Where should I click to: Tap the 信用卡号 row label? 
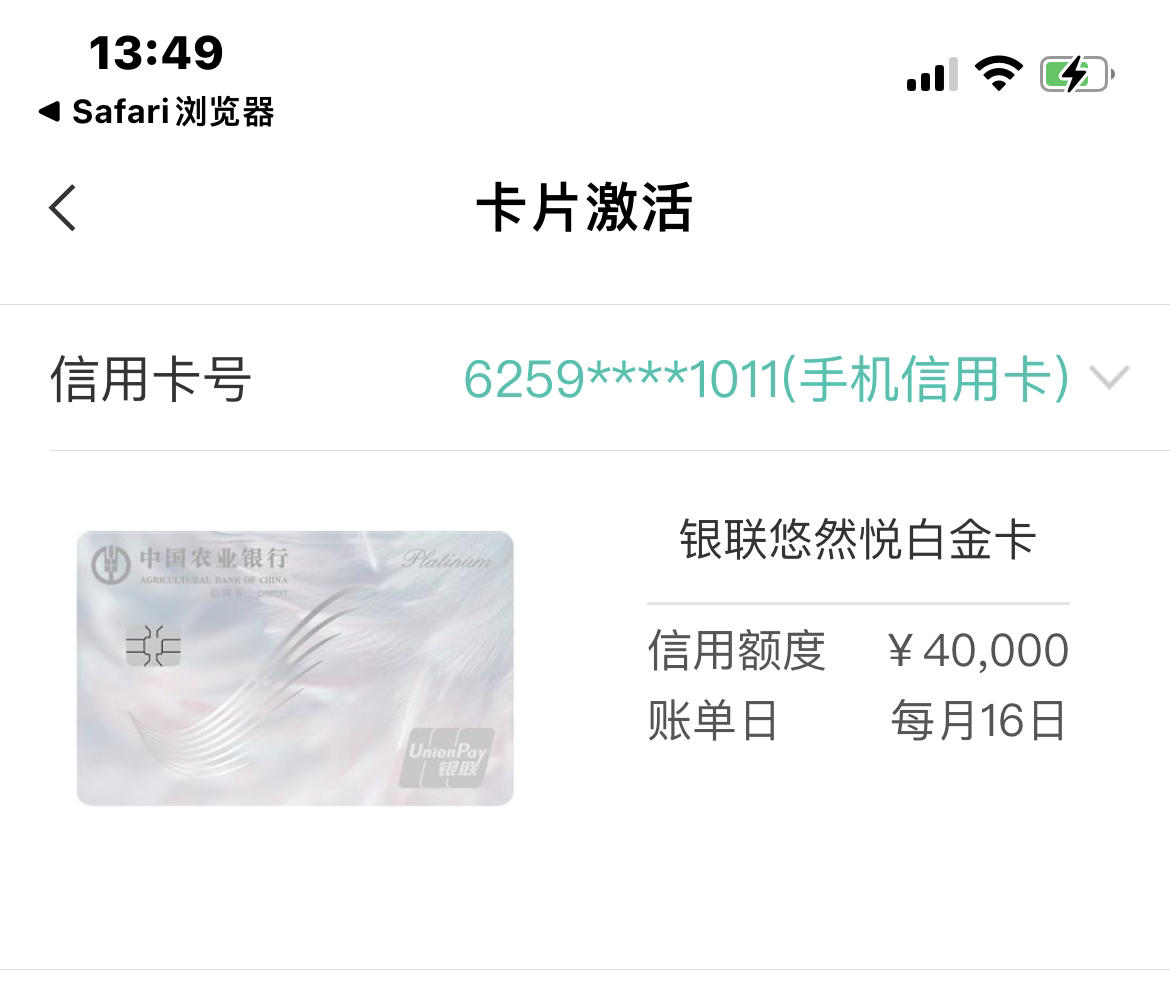pos(151,379)
